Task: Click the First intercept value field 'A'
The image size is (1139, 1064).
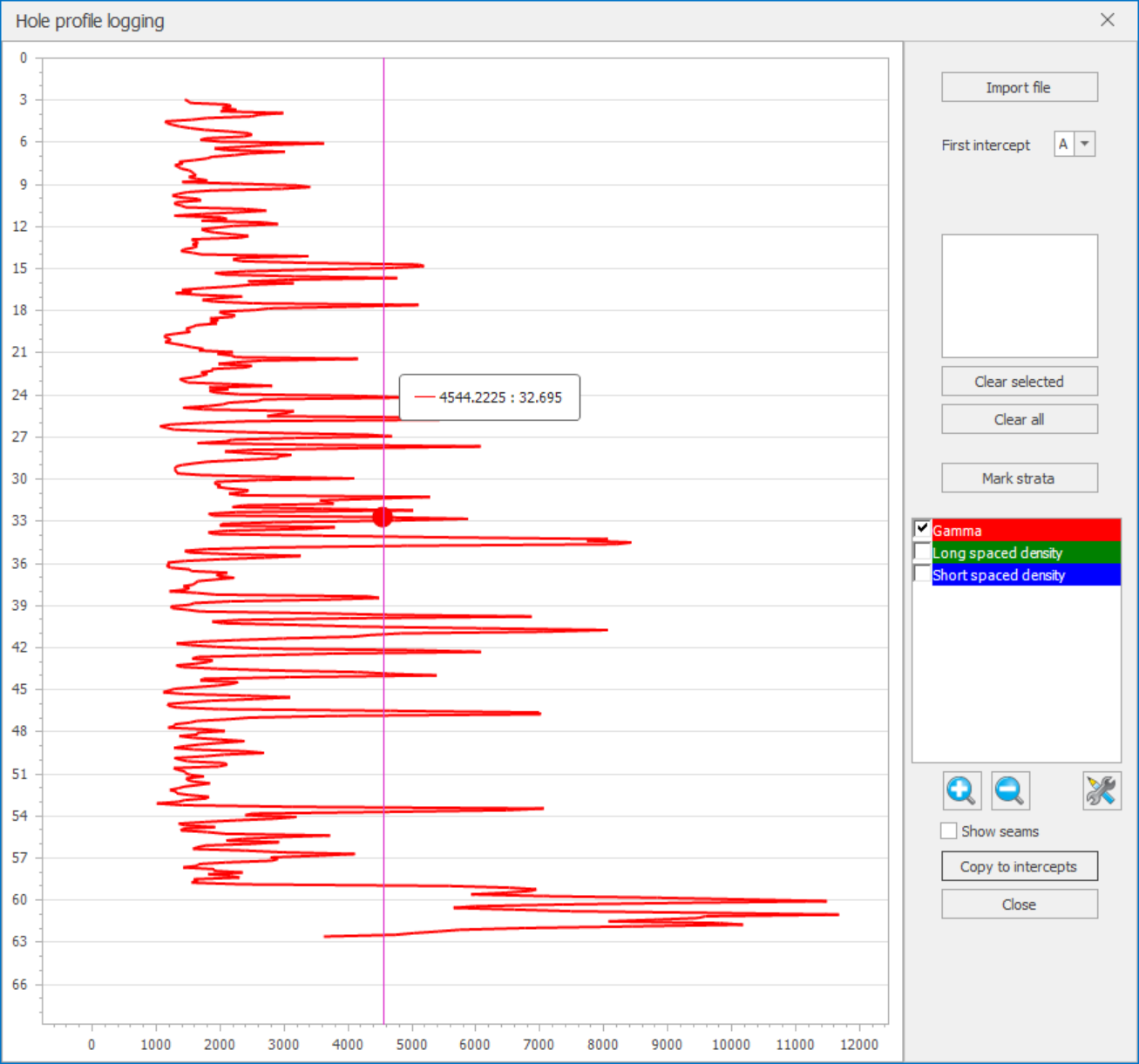Action: click(x=1064, y=144)
